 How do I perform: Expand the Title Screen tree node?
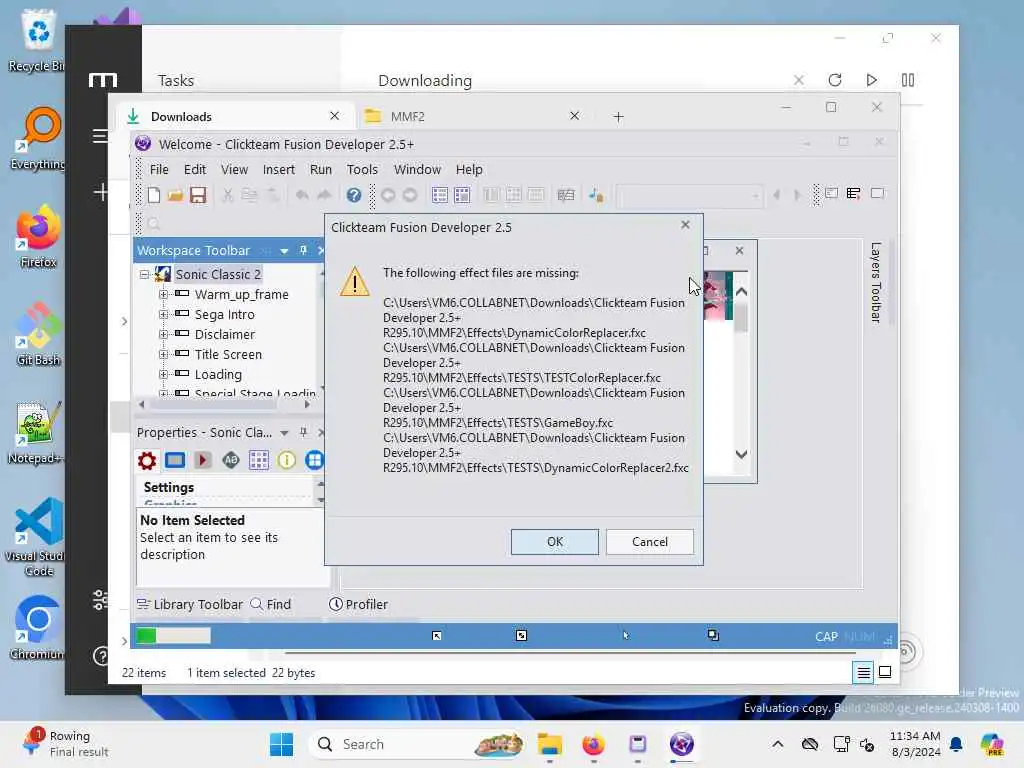point(163,355)
